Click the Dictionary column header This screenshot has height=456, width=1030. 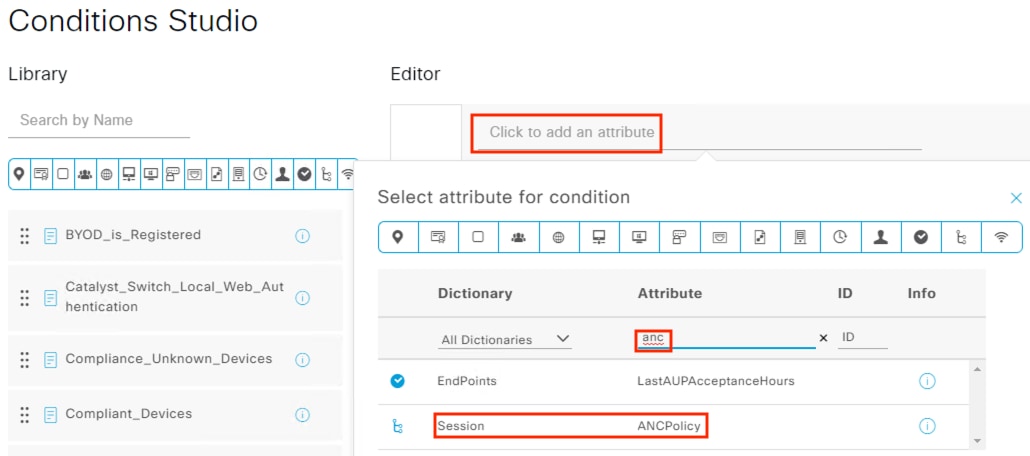click(475, 293)
